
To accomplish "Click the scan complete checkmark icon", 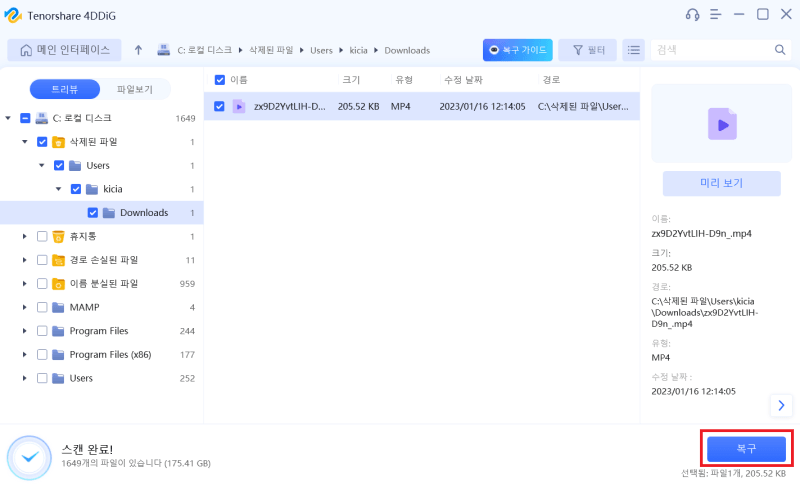I will pos(30,457).
